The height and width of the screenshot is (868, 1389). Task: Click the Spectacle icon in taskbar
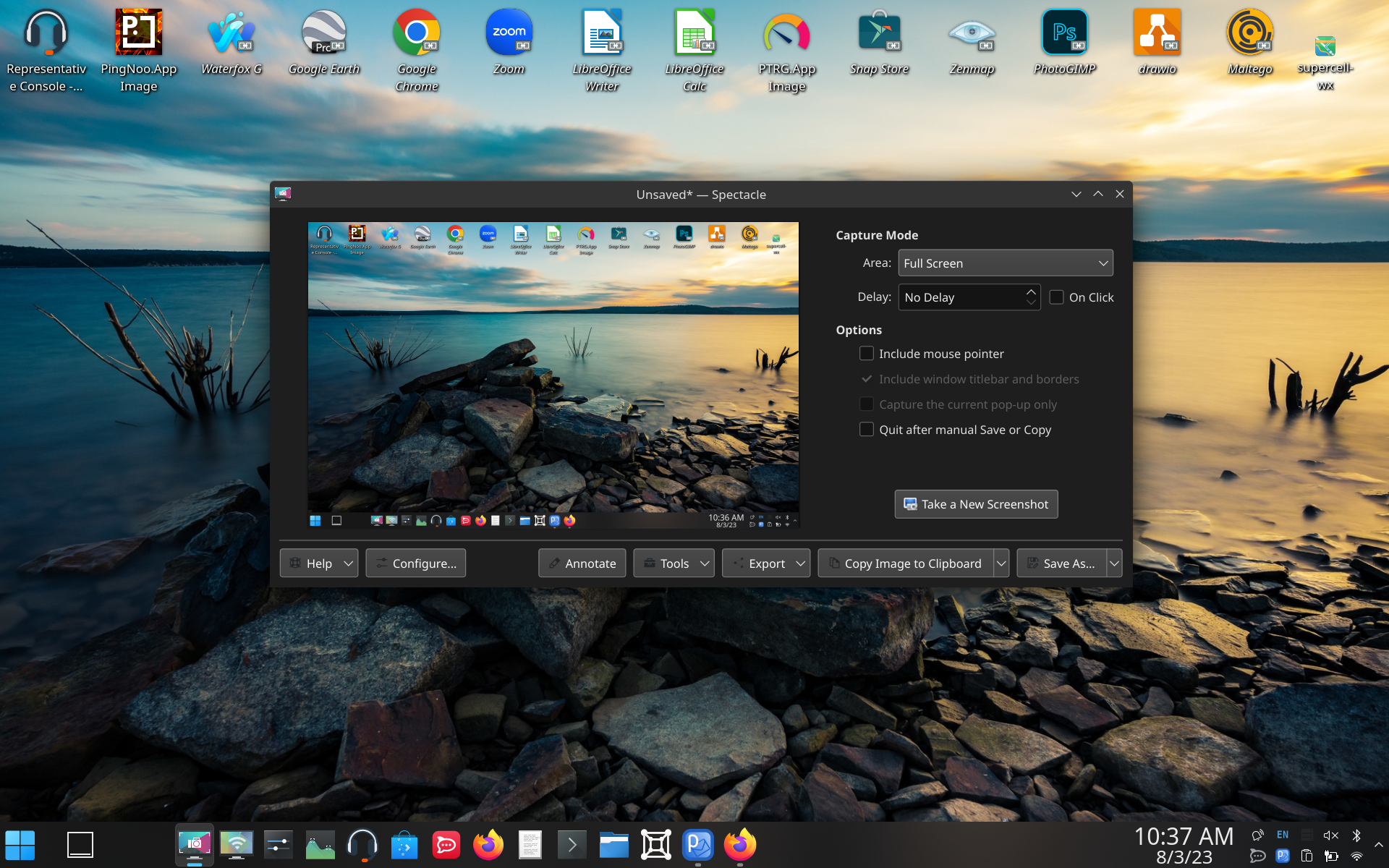[x=195, y=844]
